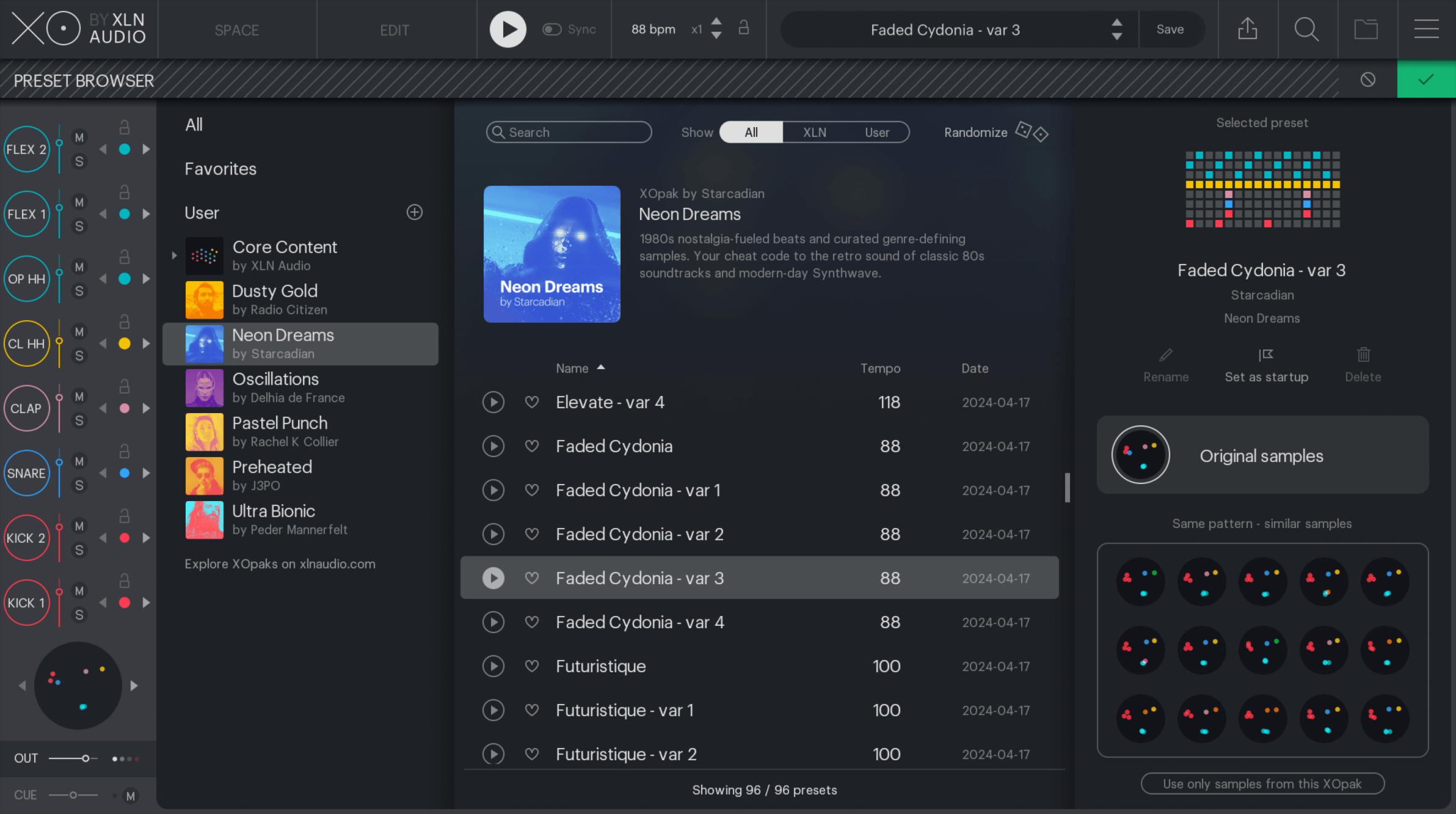Viewport: 1456px width, 814px height.
Task: Click the SPACE navigation menu item
Action: 237,30
